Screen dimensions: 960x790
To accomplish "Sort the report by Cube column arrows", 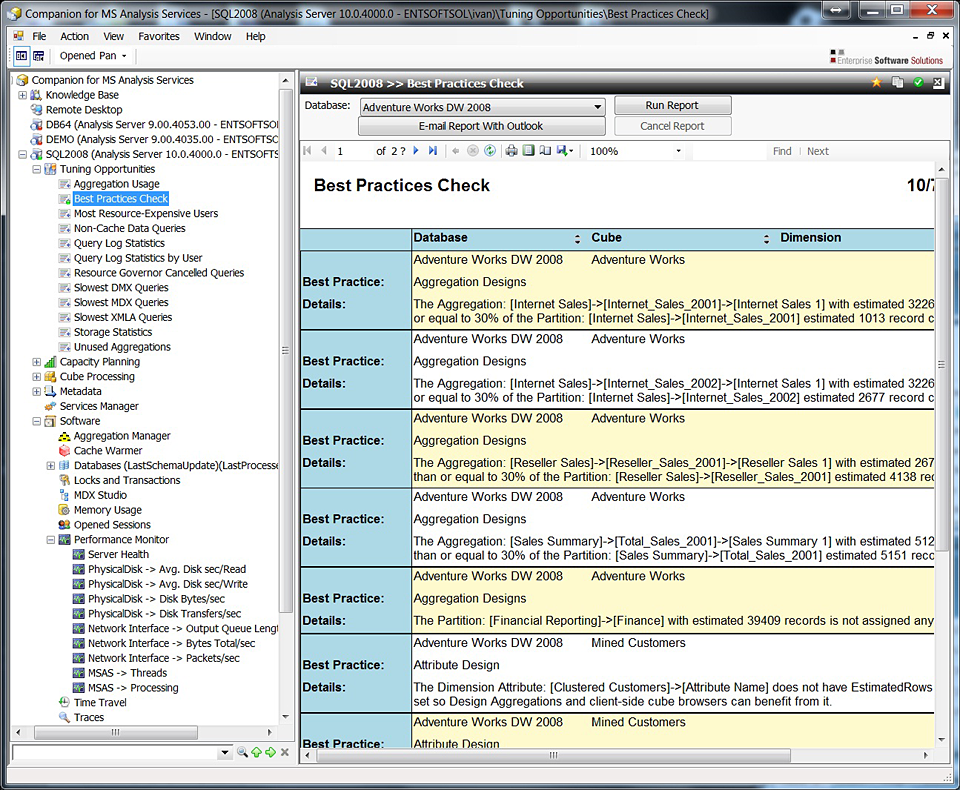I will (x=767, y=239).
